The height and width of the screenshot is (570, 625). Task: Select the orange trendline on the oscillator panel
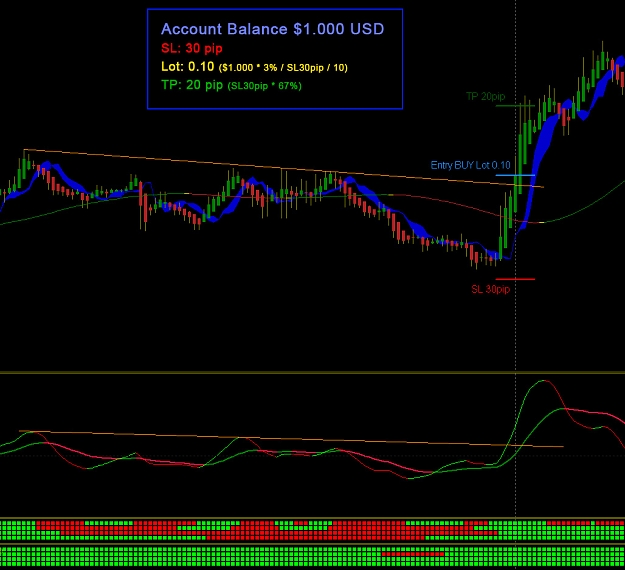click(291, 439)
